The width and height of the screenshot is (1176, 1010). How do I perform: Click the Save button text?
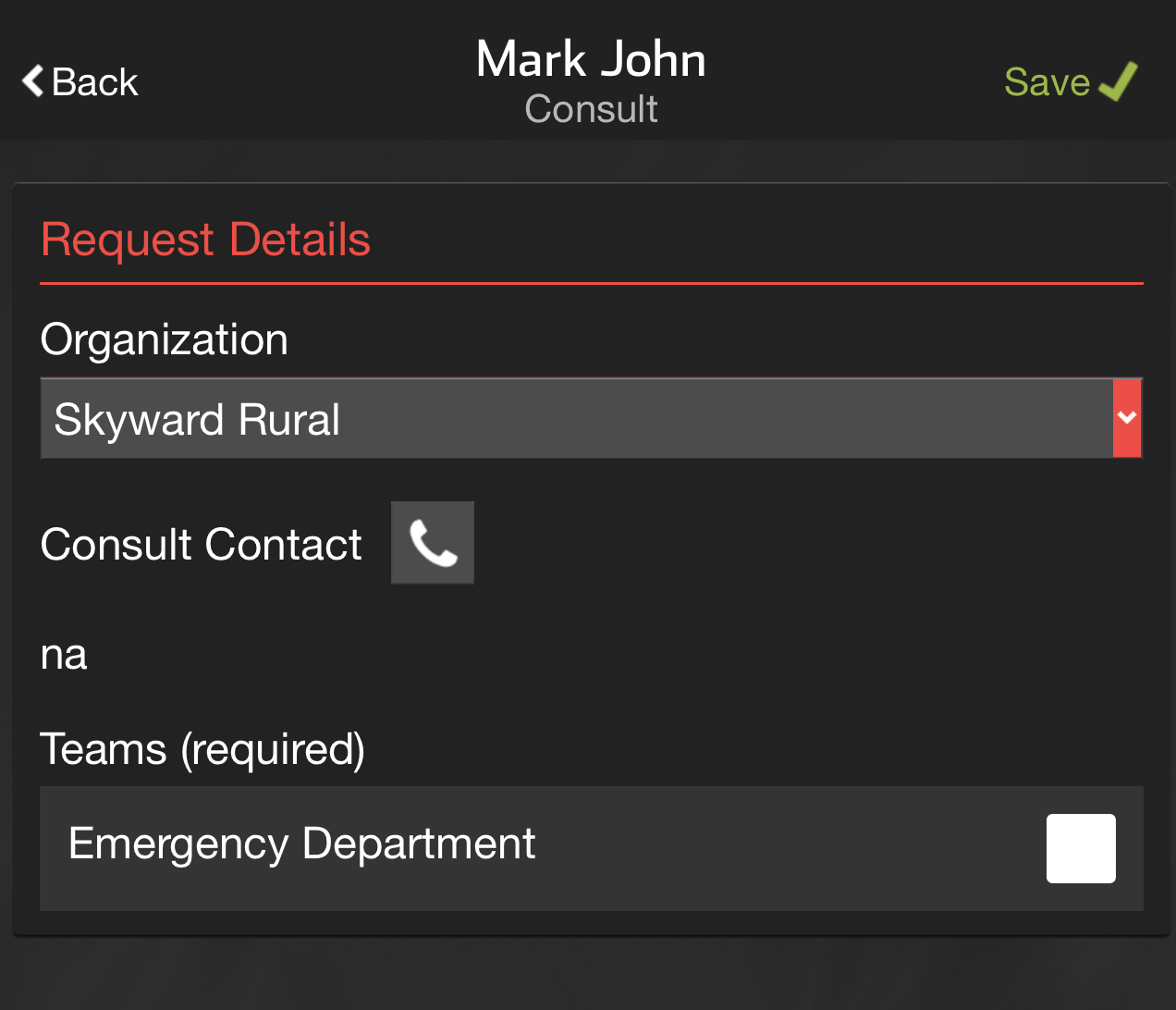point(1047,82)
